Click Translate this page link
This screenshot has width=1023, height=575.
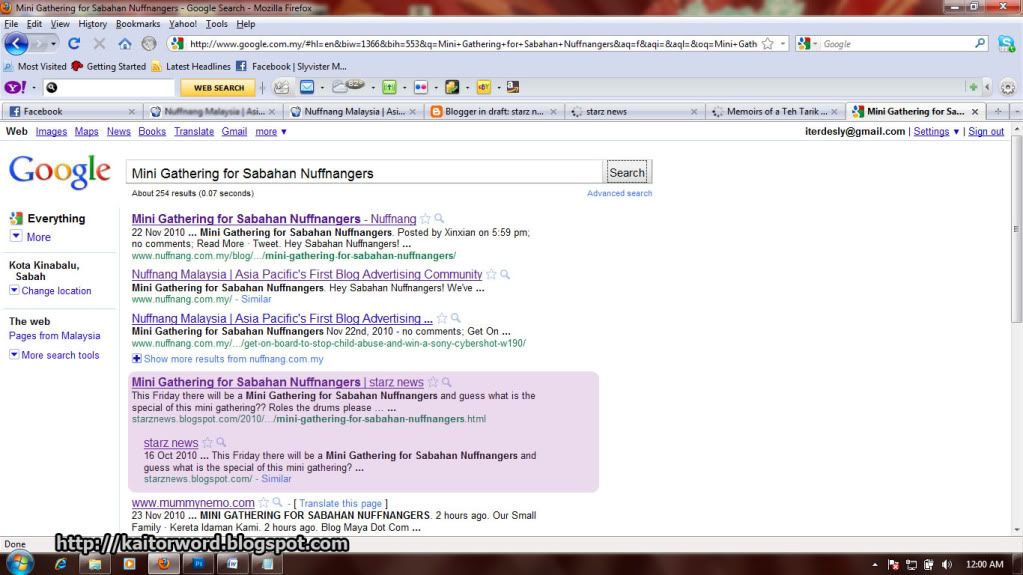click(340, 503)
